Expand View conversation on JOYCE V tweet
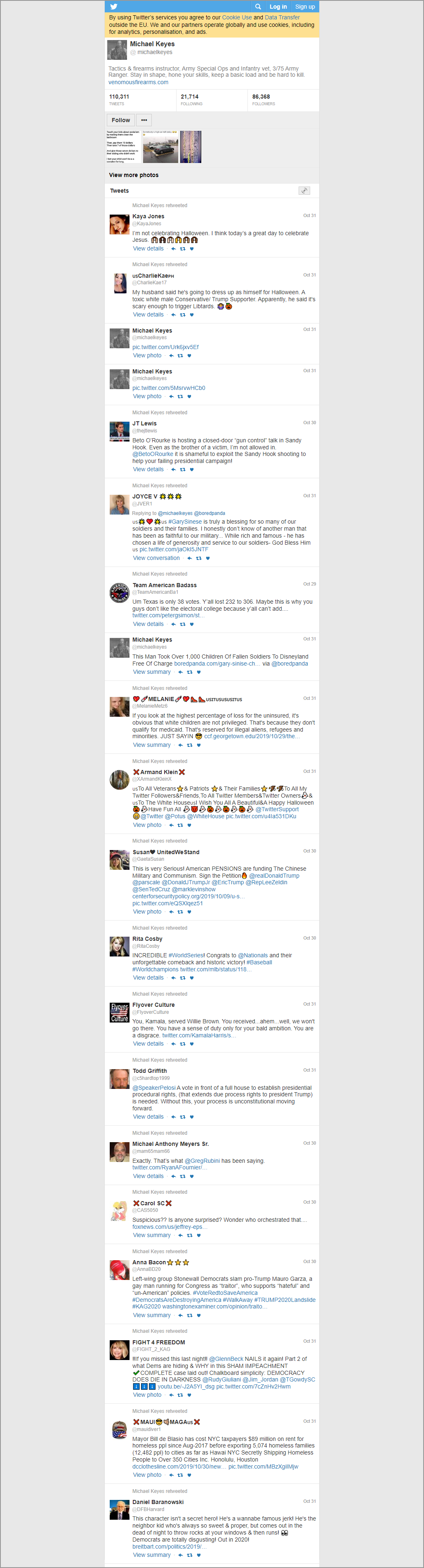 (156, 558)
